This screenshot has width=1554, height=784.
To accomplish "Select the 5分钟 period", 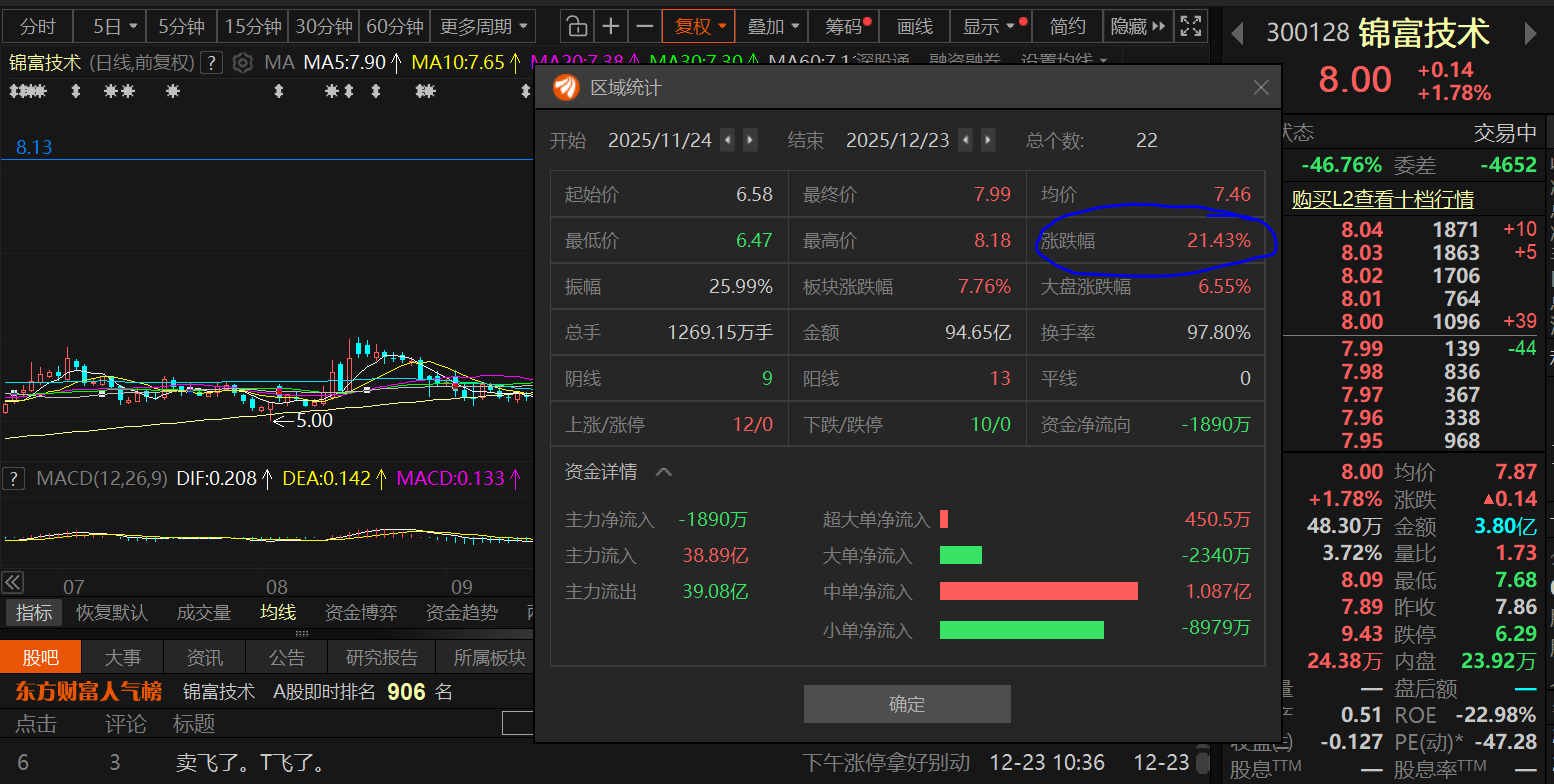I will 180,26.
